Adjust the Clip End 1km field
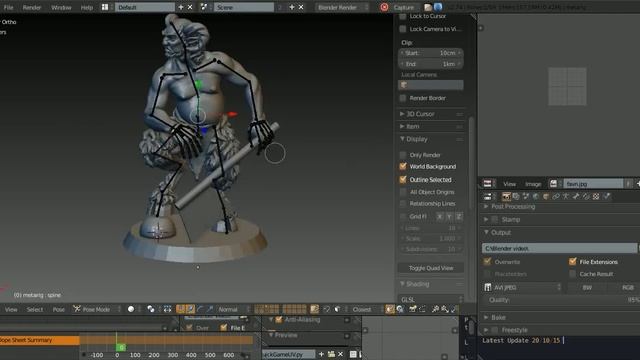 pos(431,64)
